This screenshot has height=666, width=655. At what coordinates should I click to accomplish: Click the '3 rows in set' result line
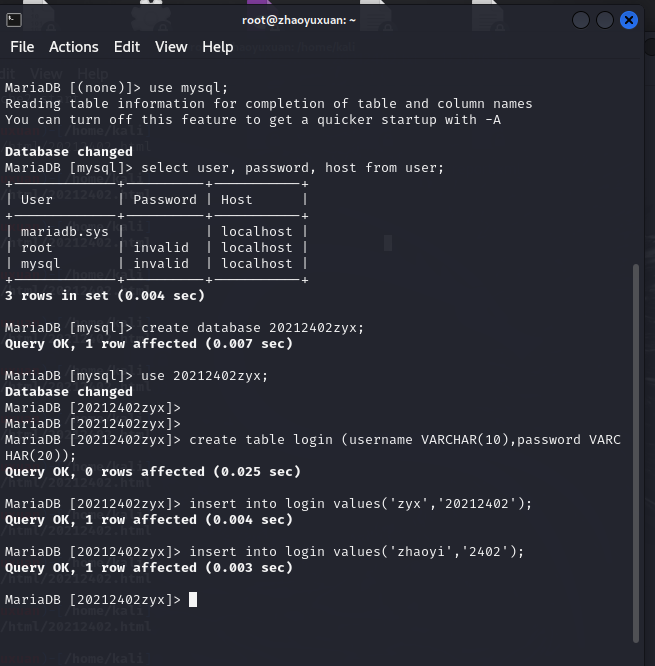tap(105, 295)
